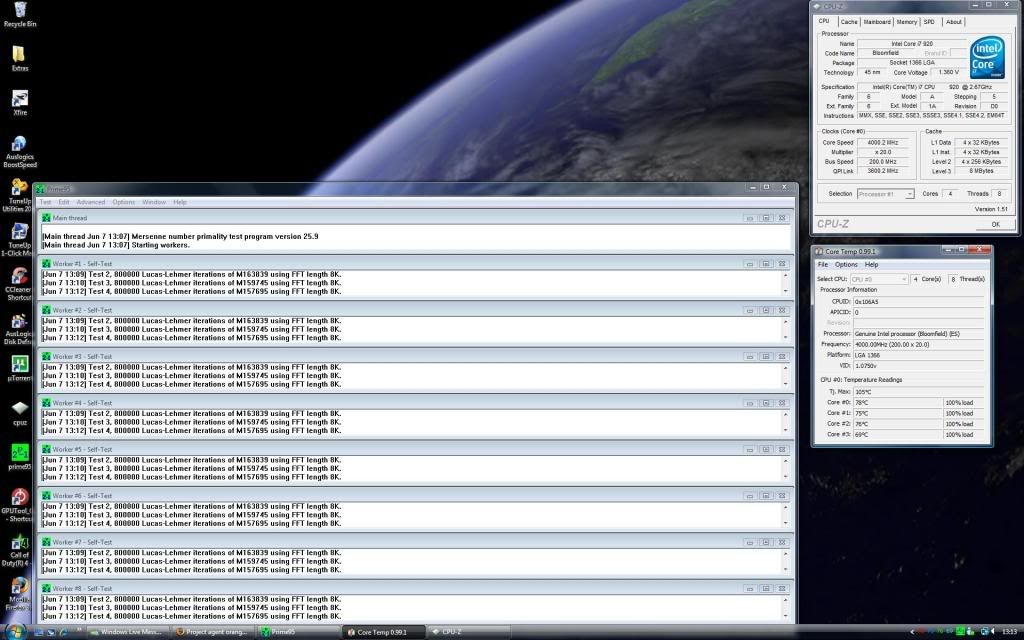Select the CPU tab in CPU-Z
Viewport: 1024px width, 640px height.
824,22
